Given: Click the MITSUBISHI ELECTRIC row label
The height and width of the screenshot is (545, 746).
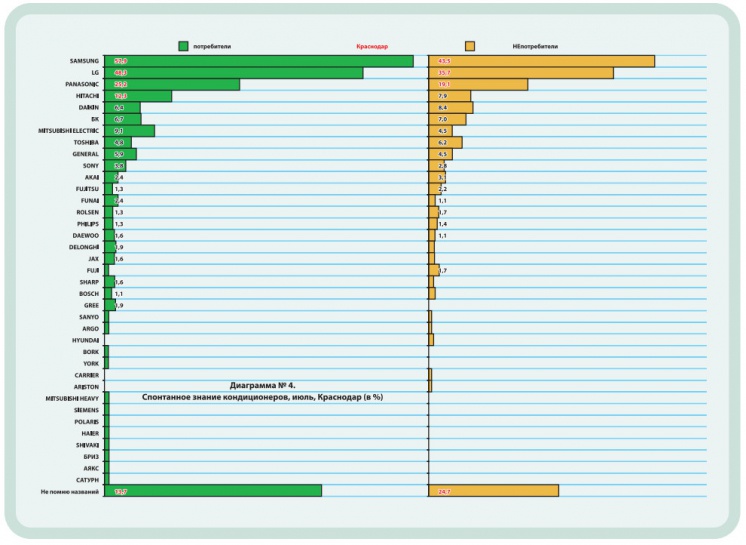Looking at the screenshot, I should click(66, 131).
